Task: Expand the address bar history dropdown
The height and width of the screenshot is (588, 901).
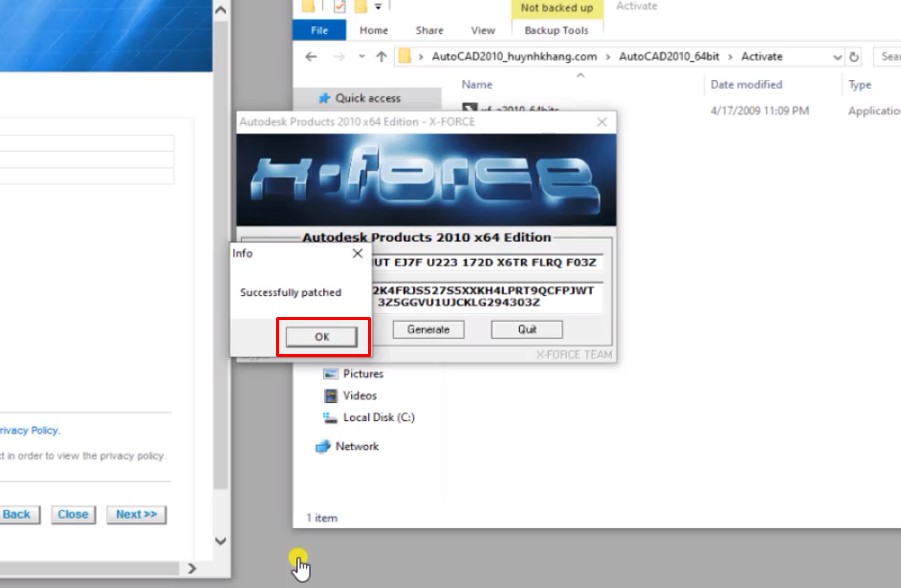Action: [x=837, y=57]
